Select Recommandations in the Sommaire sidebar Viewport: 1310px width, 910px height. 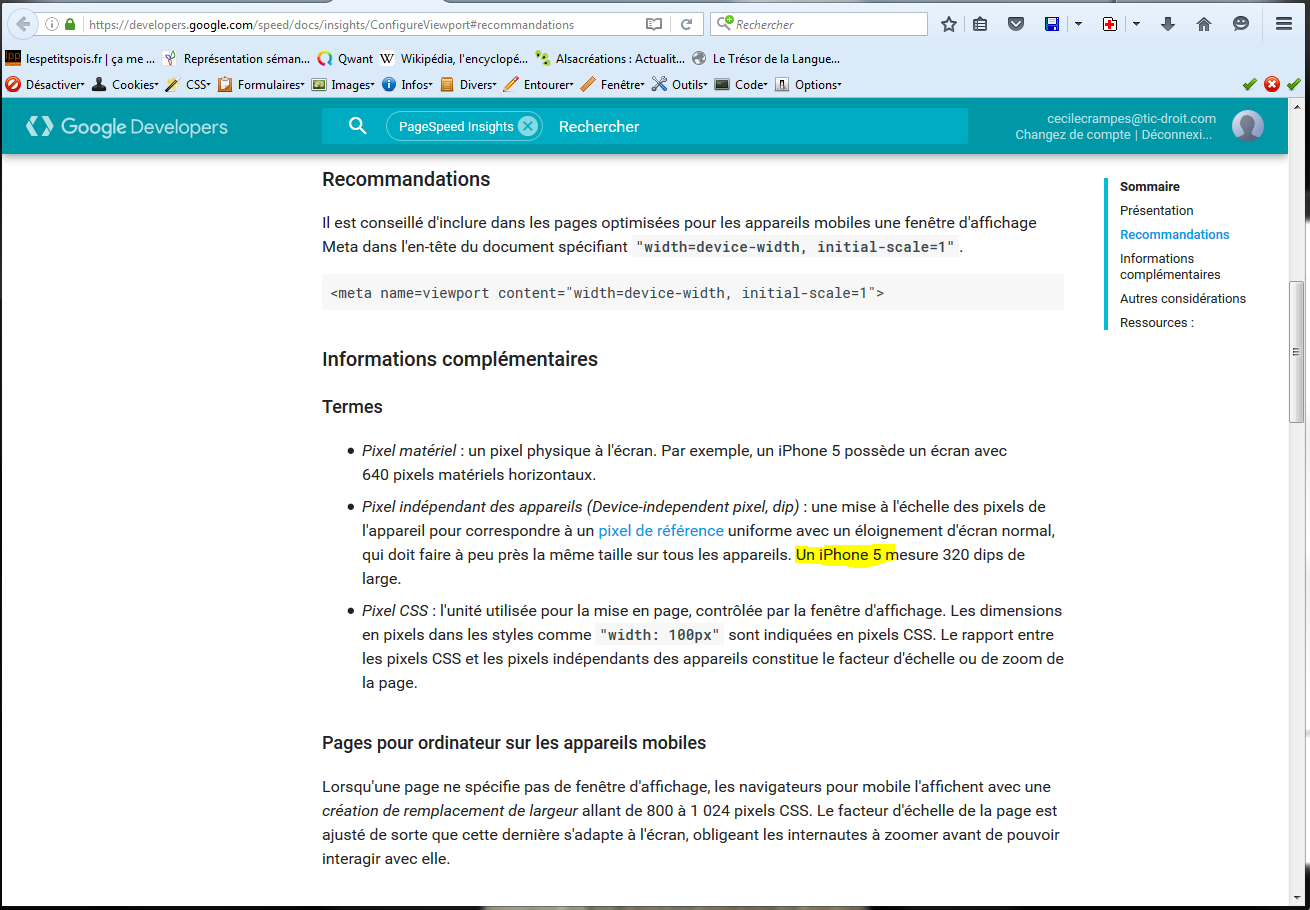[1175, 235]
